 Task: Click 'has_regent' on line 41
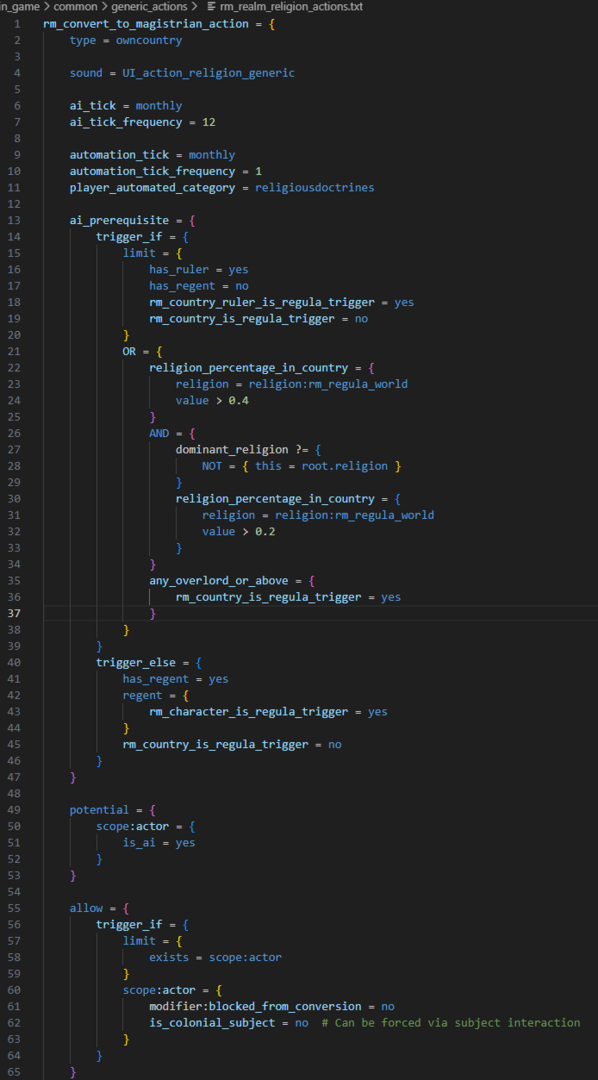pos(156,679)
